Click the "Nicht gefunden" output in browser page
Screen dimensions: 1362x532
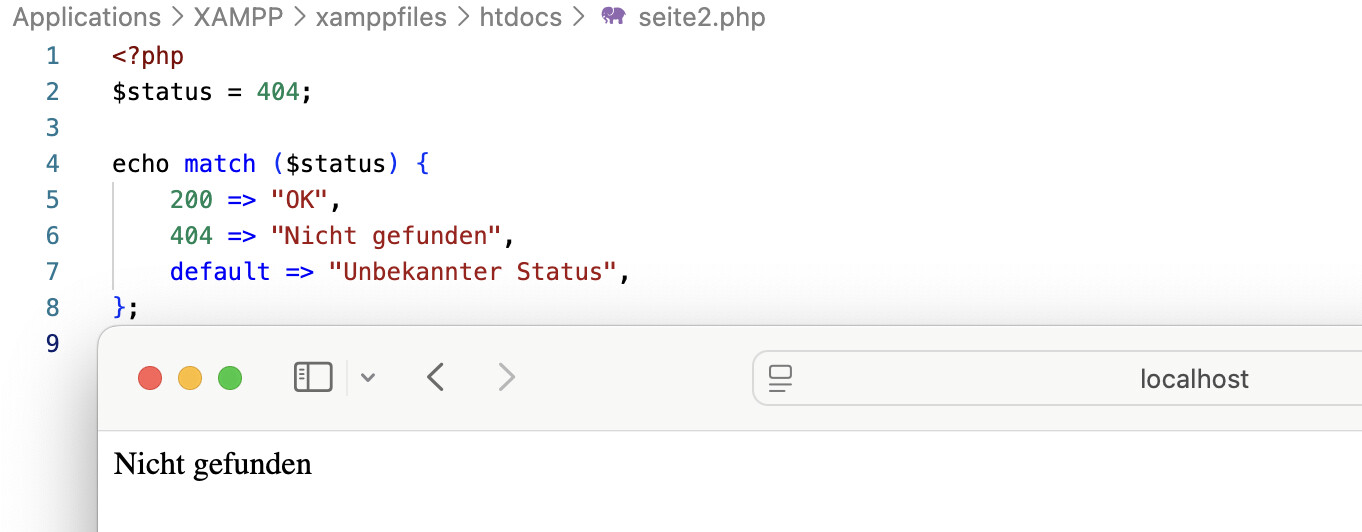(213, 464)
